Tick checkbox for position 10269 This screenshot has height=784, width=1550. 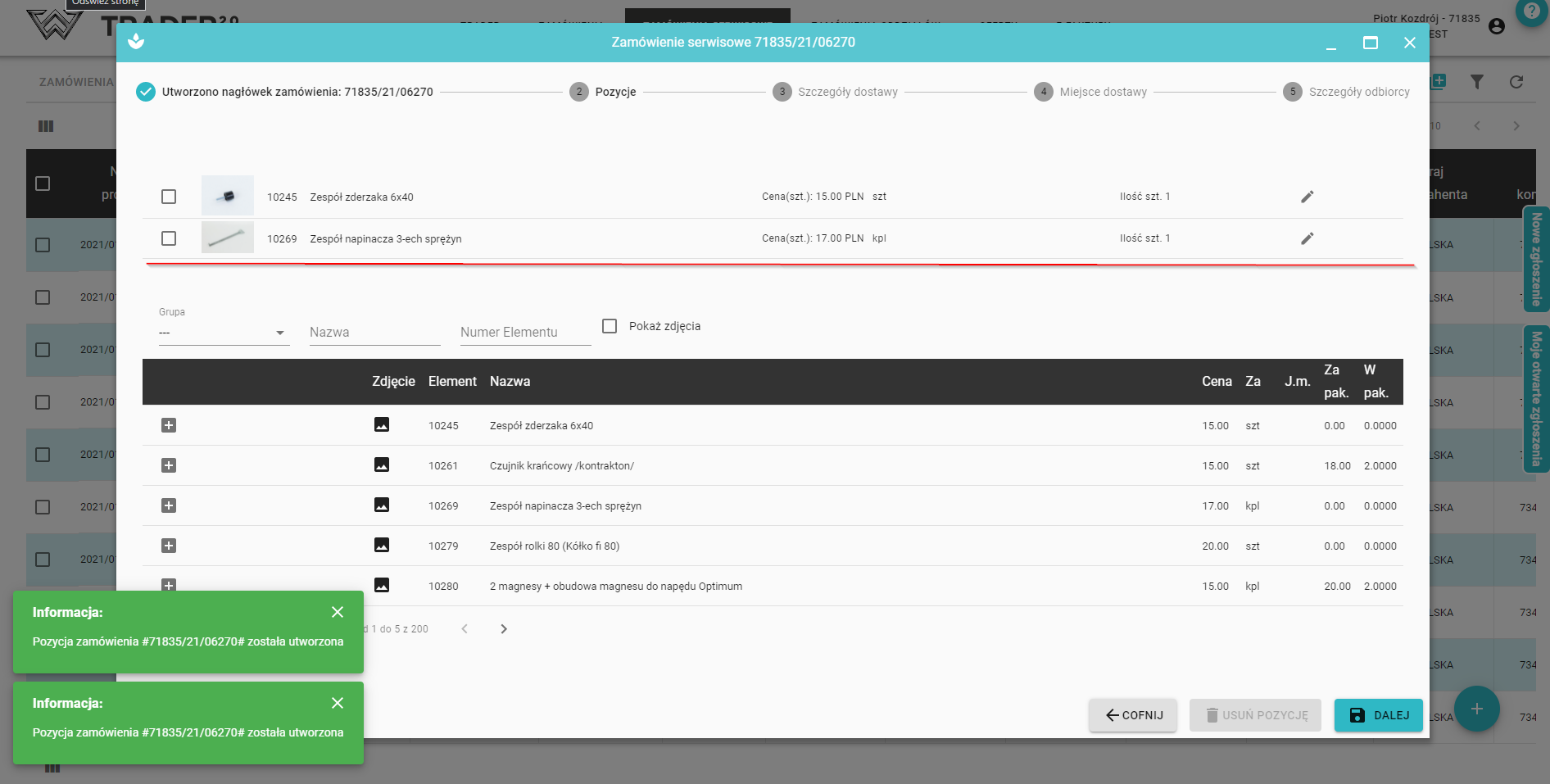click(x=169, y=238)
